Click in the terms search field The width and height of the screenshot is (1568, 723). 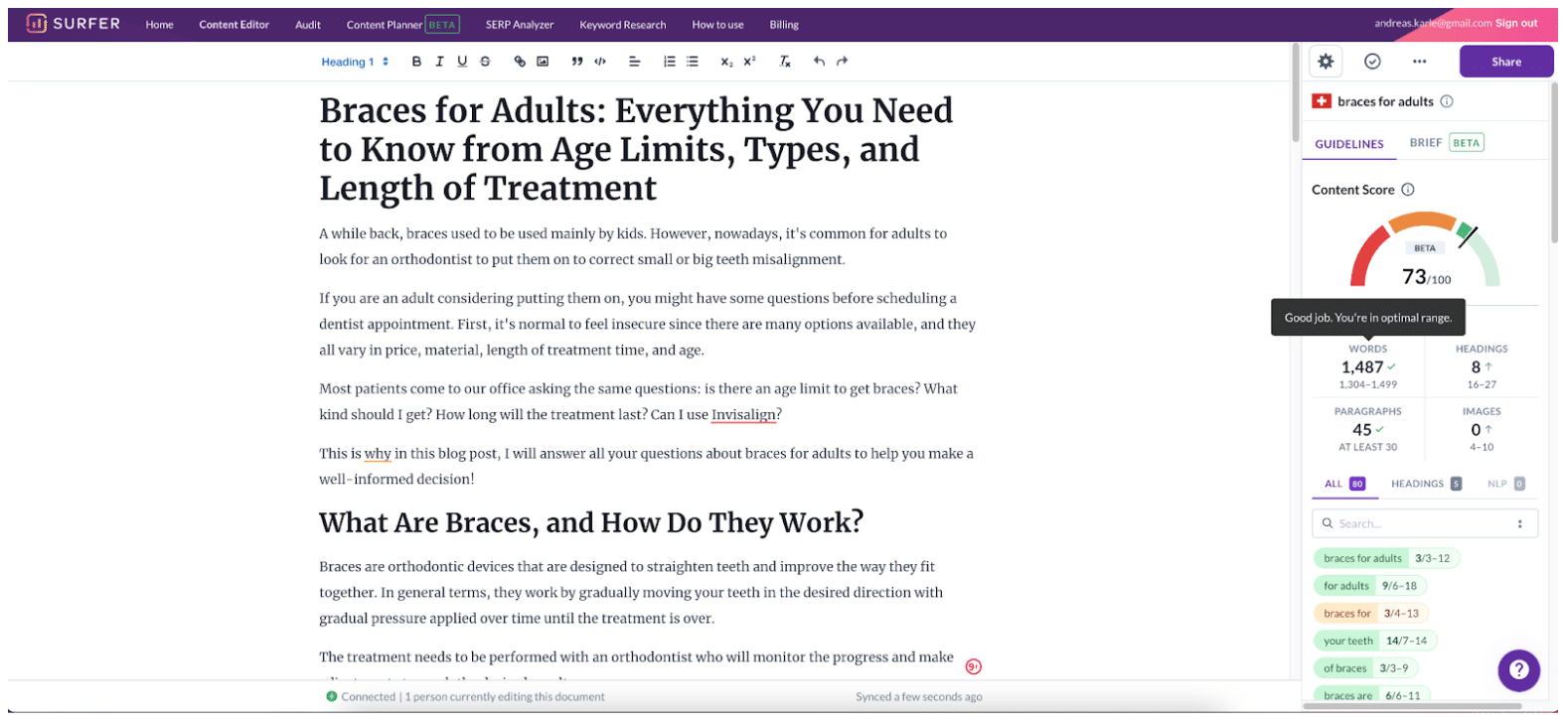click(1425, 523)
